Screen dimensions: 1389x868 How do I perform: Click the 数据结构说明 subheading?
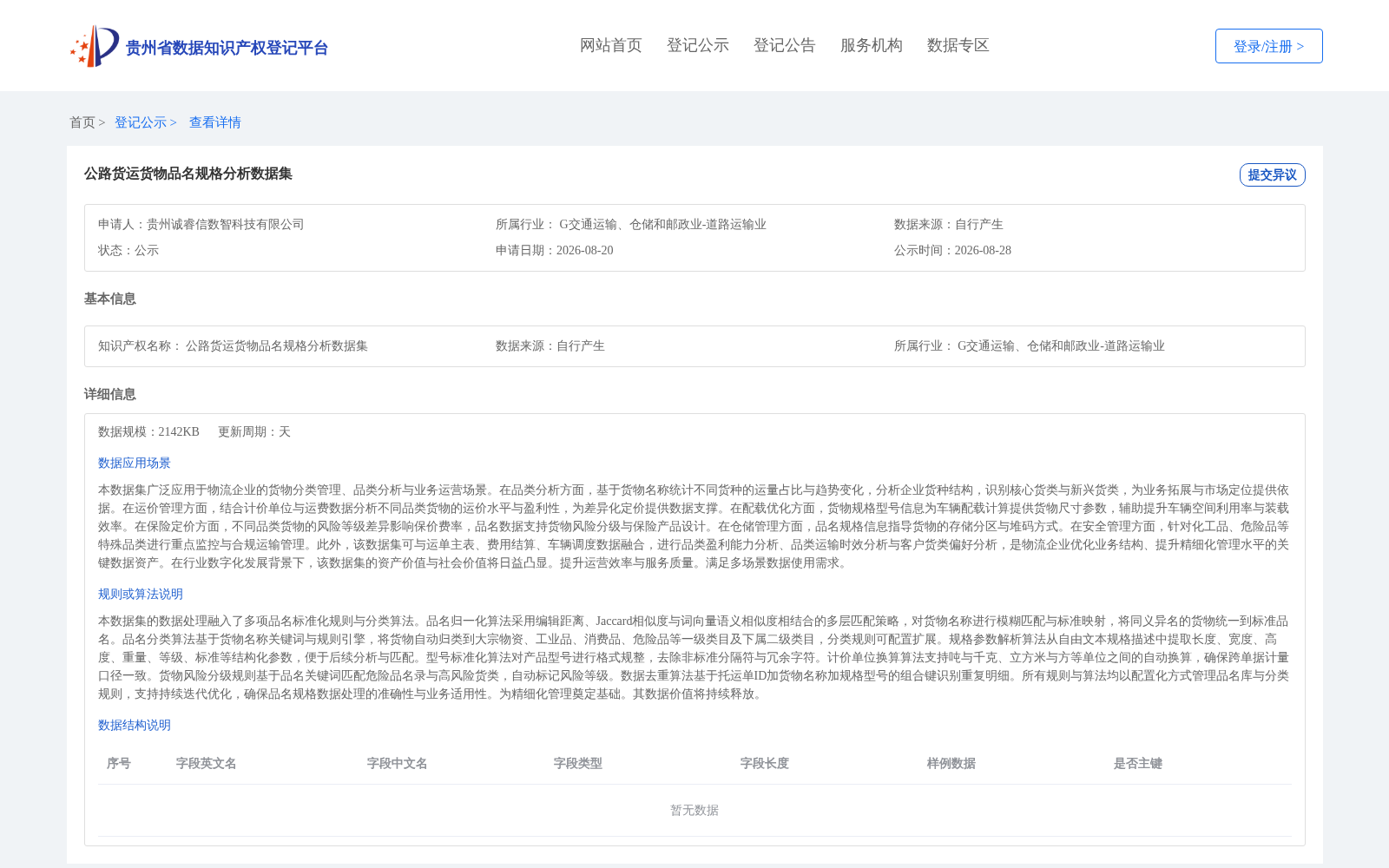pyautogui.click(x=135, y=725)
